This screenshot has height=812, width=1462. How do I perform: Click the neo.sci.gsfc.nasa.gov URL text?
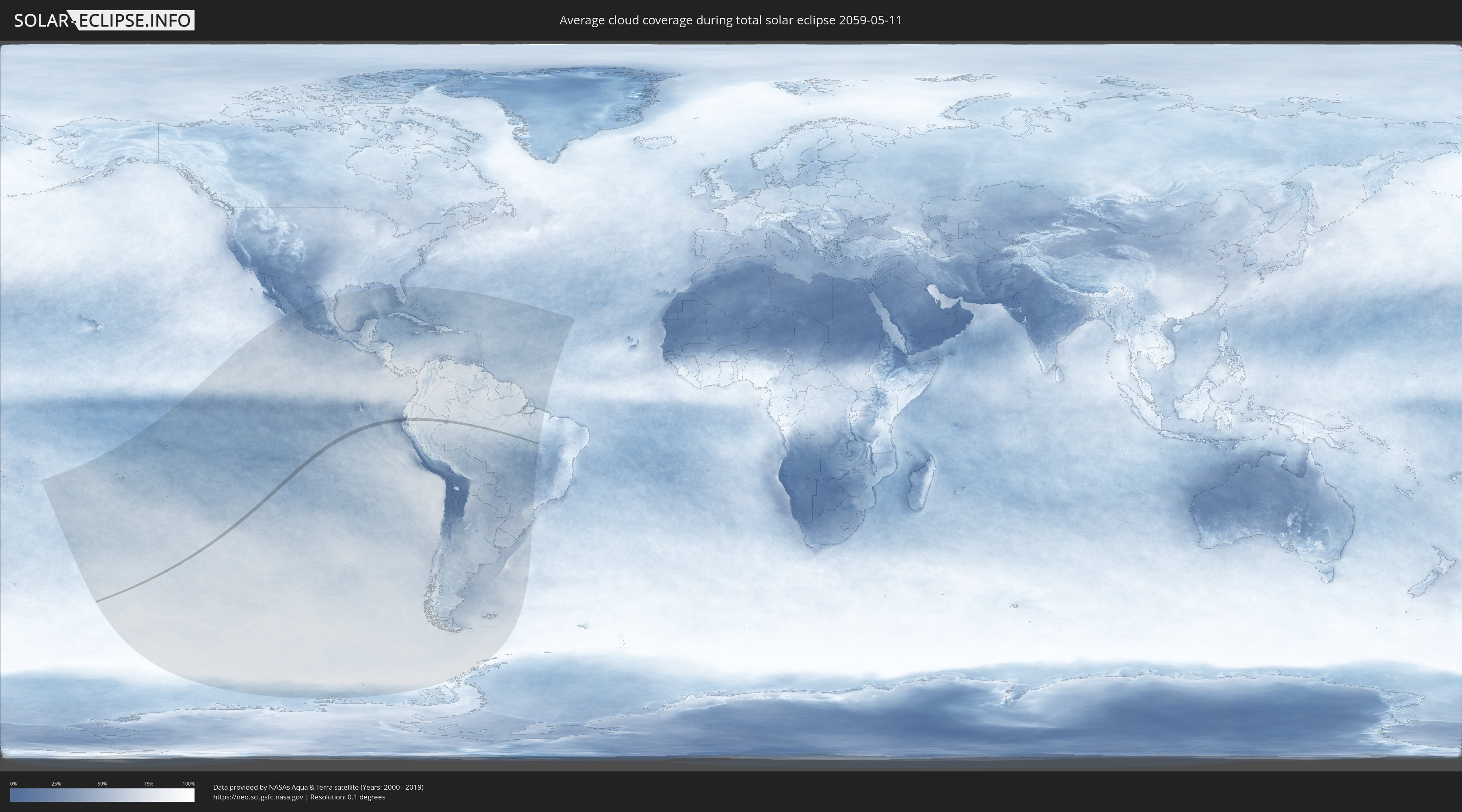pyautogui.click(x=258, y=797)
